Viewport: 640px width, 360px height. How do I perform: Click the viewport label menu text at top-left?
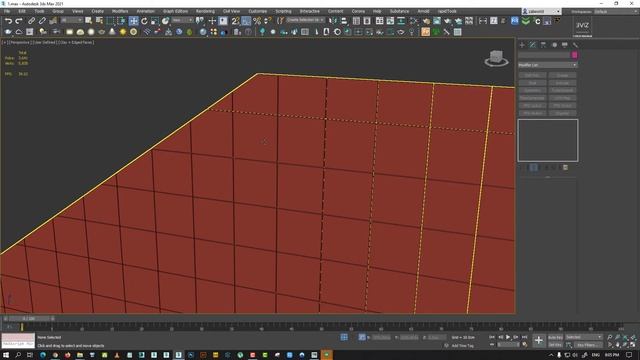point(48,42)
